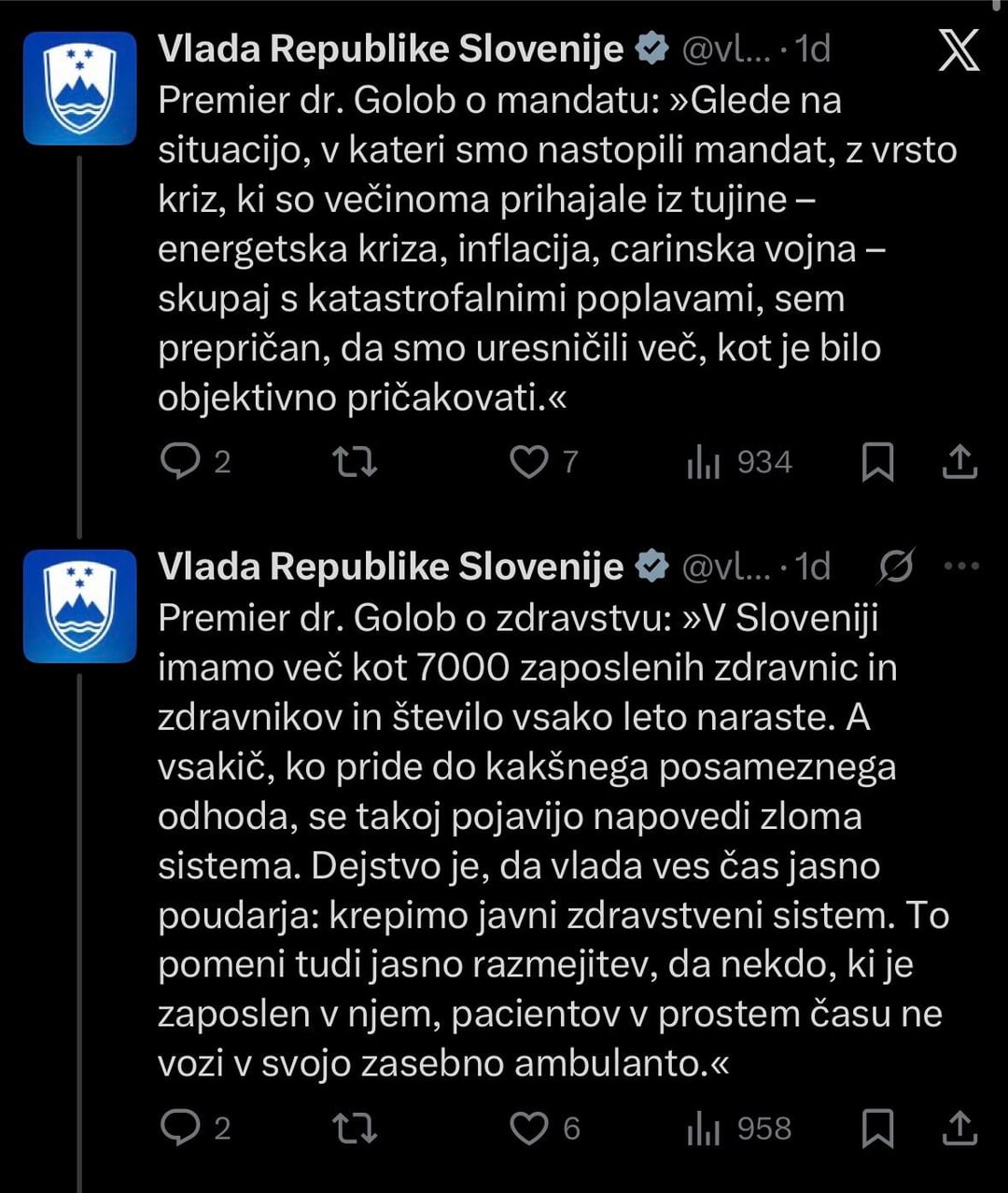Open the first tweet's profile avatar

(79, 89)
